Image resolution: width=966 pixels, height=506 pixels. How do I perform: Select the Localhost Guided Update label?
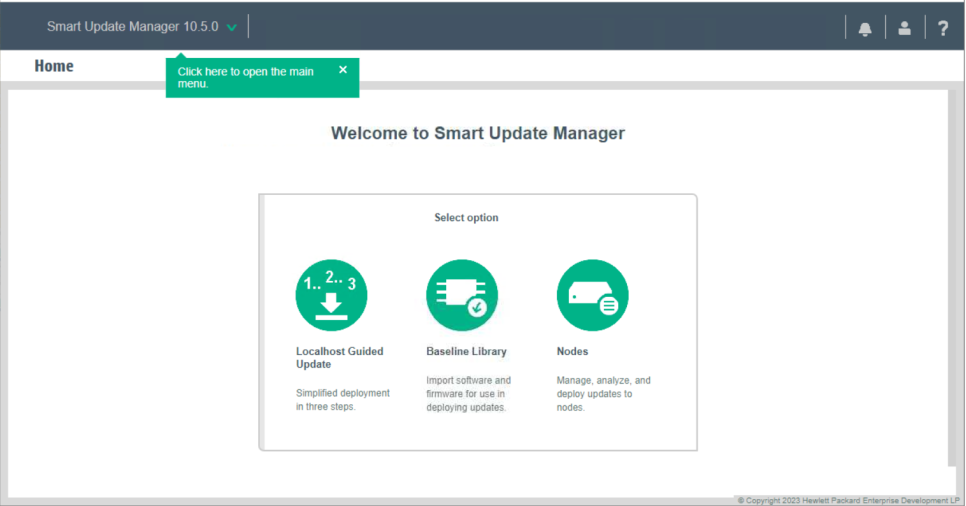click(x=339, y=357)
